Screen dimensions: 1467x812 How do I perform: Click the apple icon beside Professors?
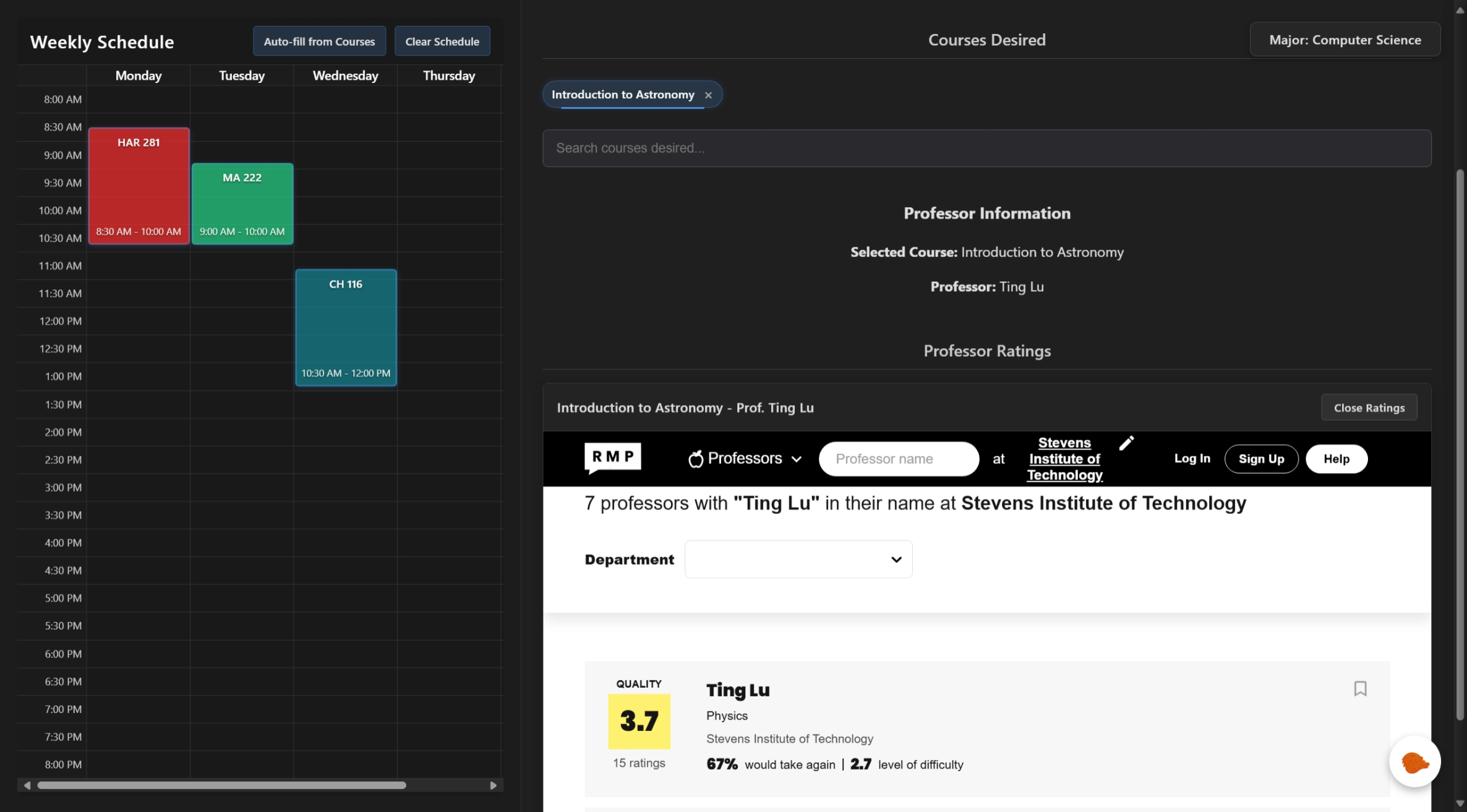tap(696, 459)
